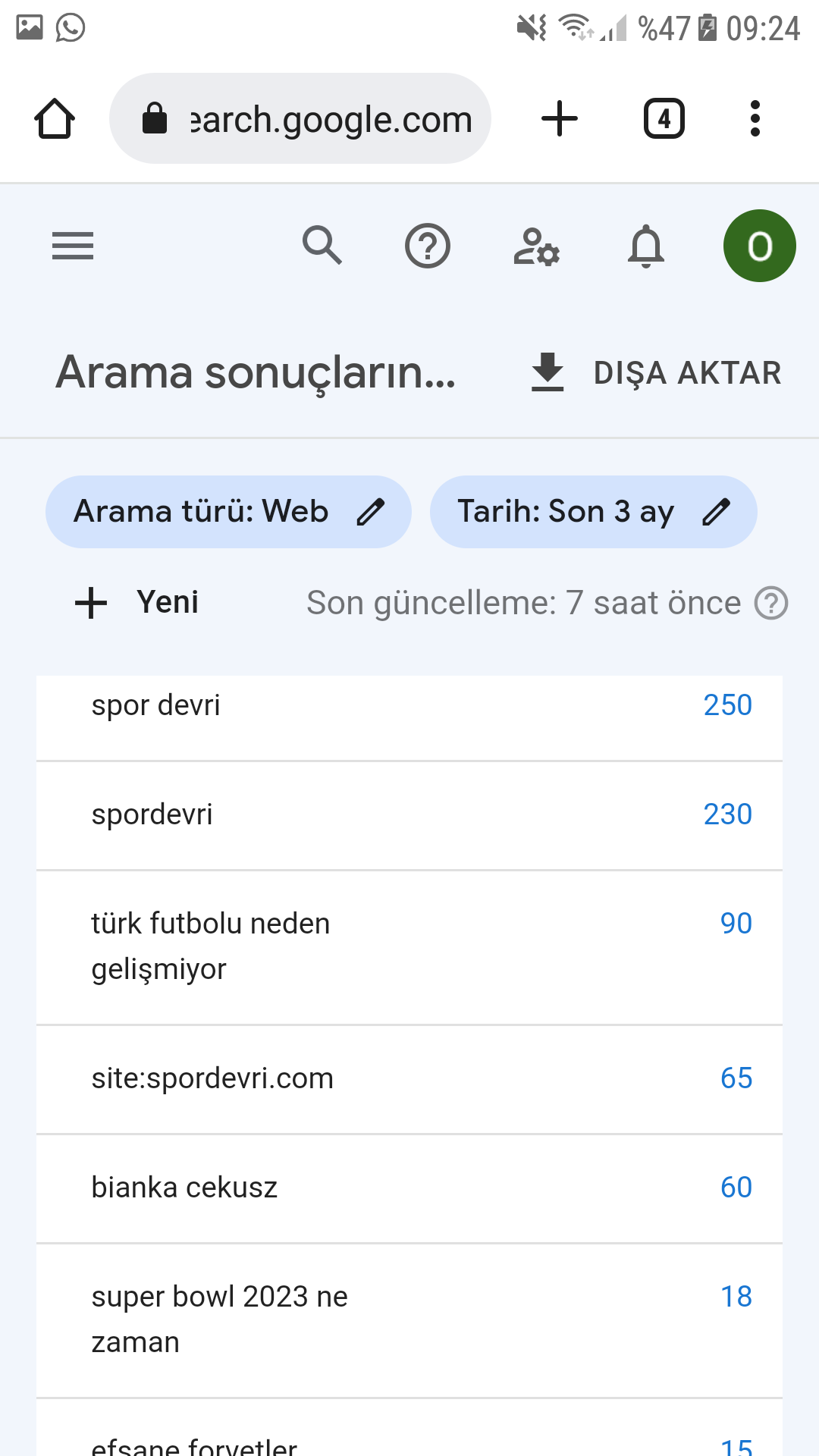Show info about Son güncelleme time
This screenshot has height=1456, width=819.
(771, 604)
